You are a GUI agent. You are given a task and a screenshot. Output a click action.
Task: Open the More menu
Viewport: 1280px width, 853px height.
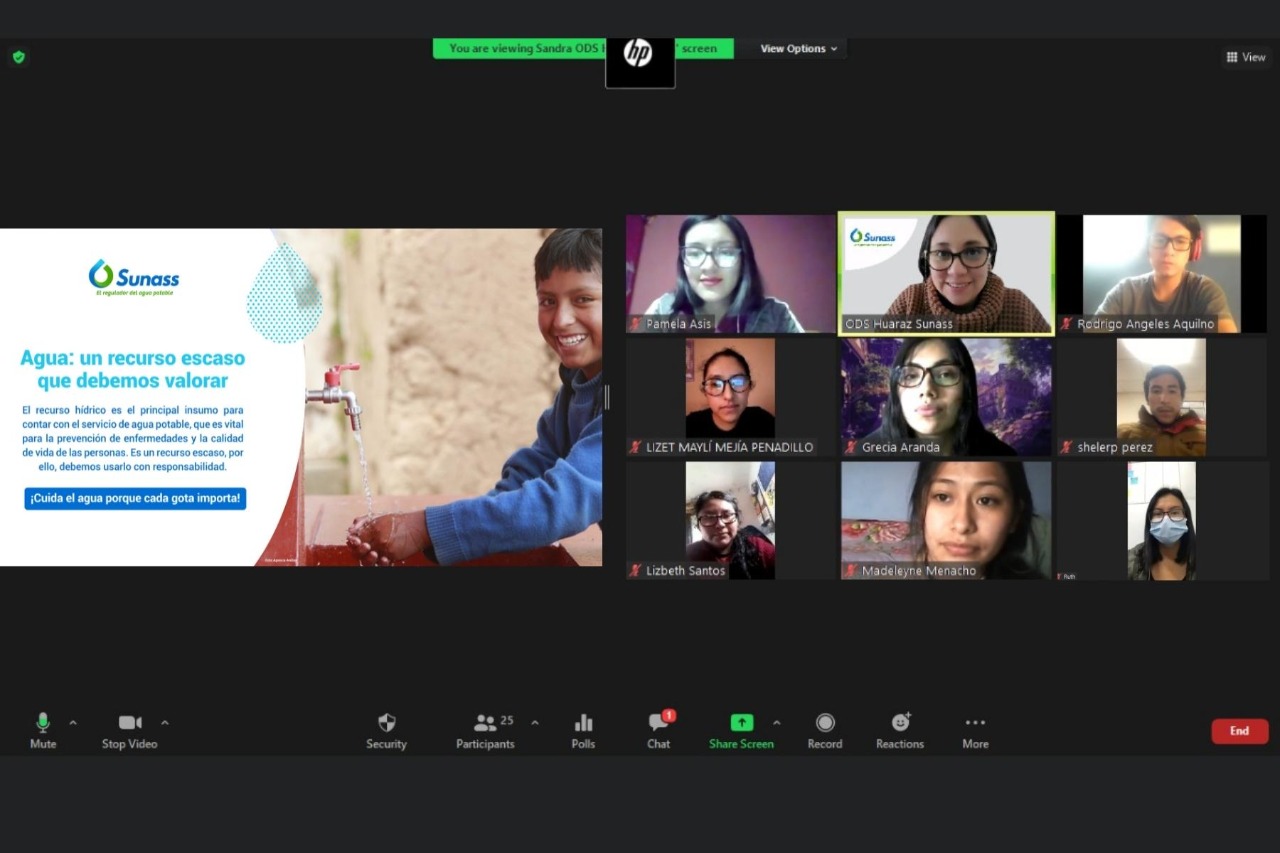coord(975,723)
